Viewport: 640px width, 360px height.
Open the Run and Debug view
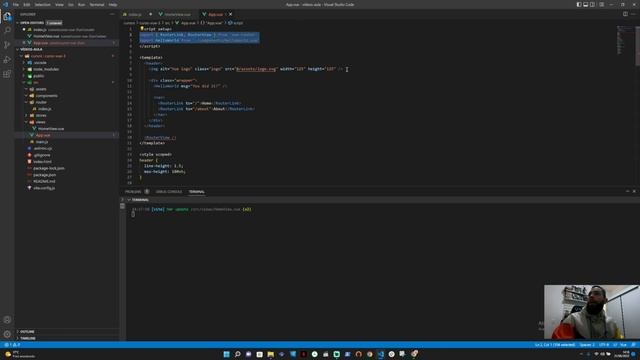(x=7, y=60)
